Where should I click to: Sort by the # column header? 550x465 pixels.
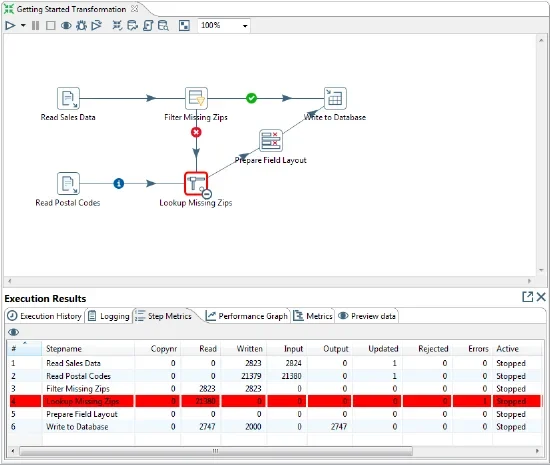coord(25,349)
